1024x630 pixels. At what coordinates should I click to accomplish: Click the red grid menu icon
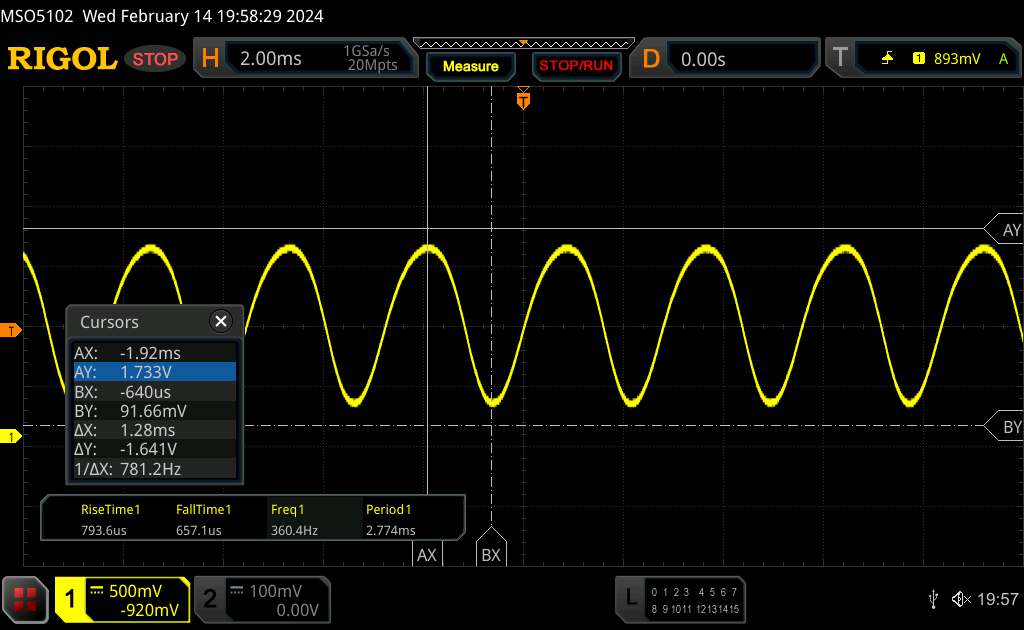point(26,599)
